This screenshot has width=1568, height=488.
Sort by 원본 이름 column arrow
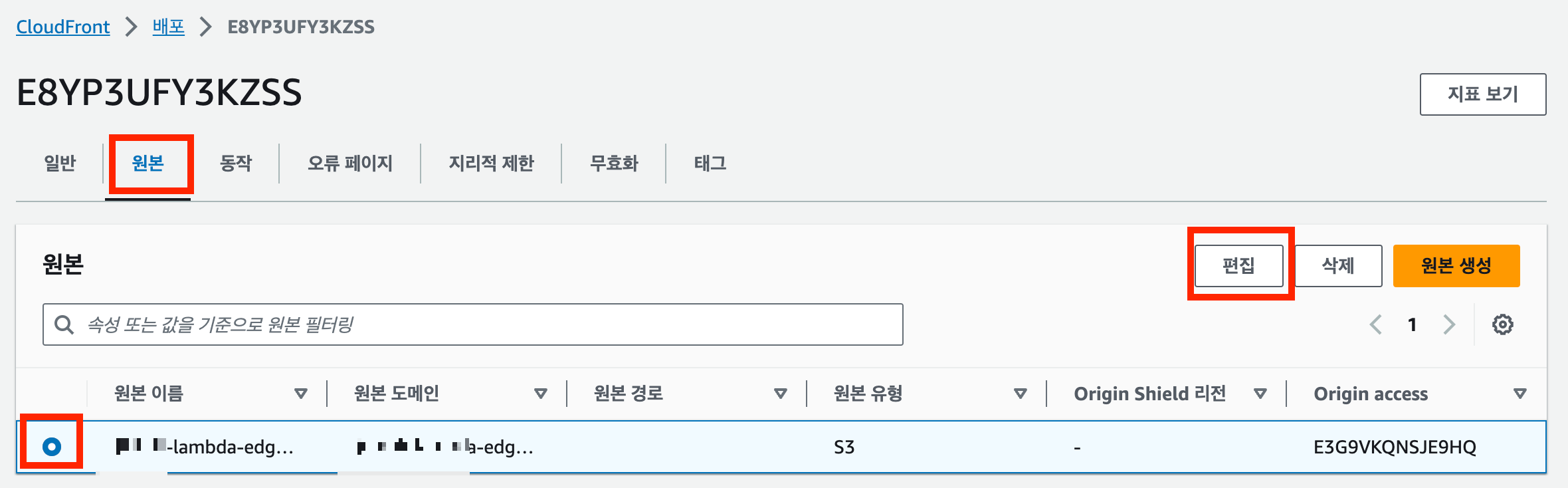(301, 394)
